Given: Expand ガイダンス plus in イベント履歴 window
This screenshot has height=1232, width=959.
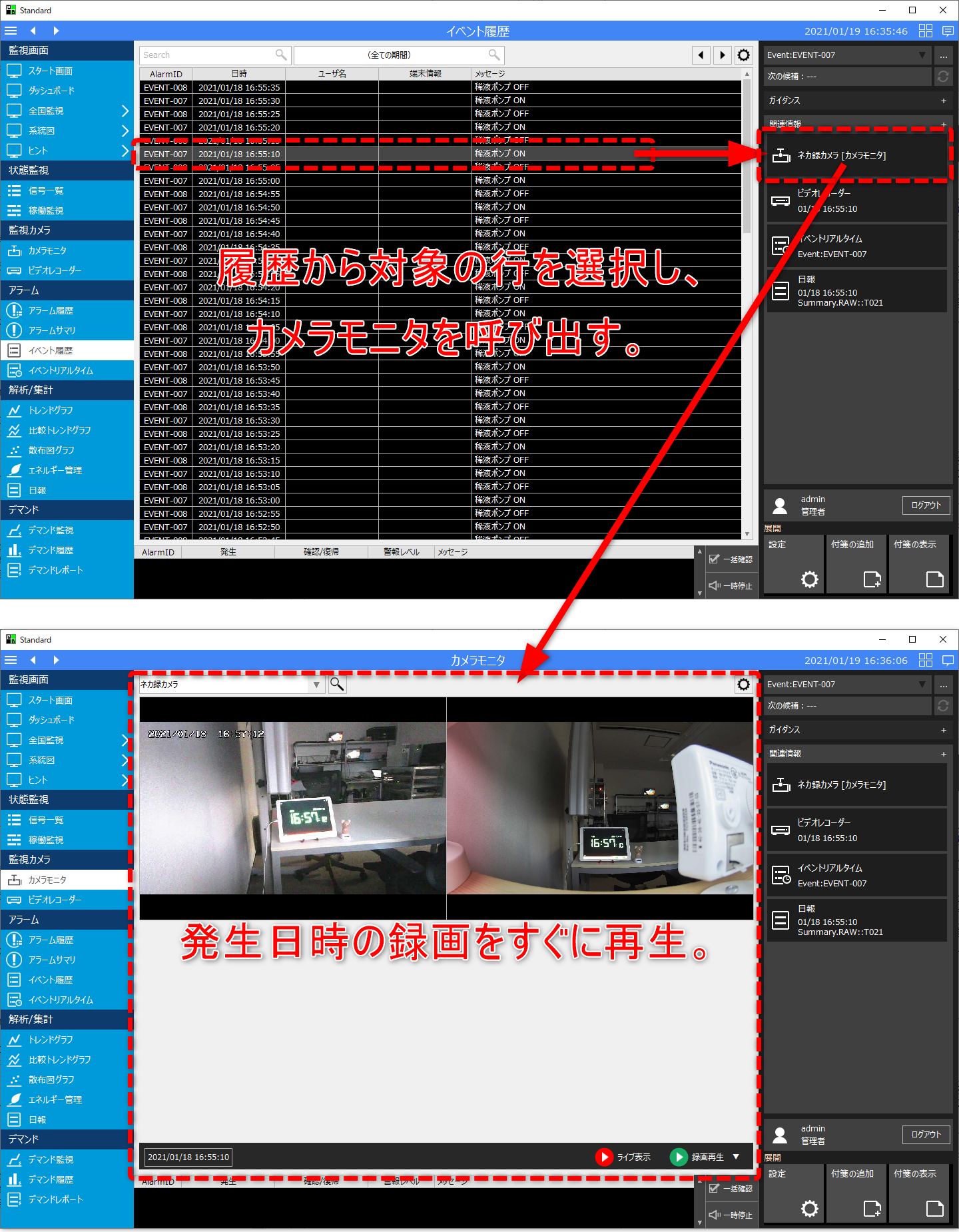Looking at the screenshot, I should coord(943,101).
